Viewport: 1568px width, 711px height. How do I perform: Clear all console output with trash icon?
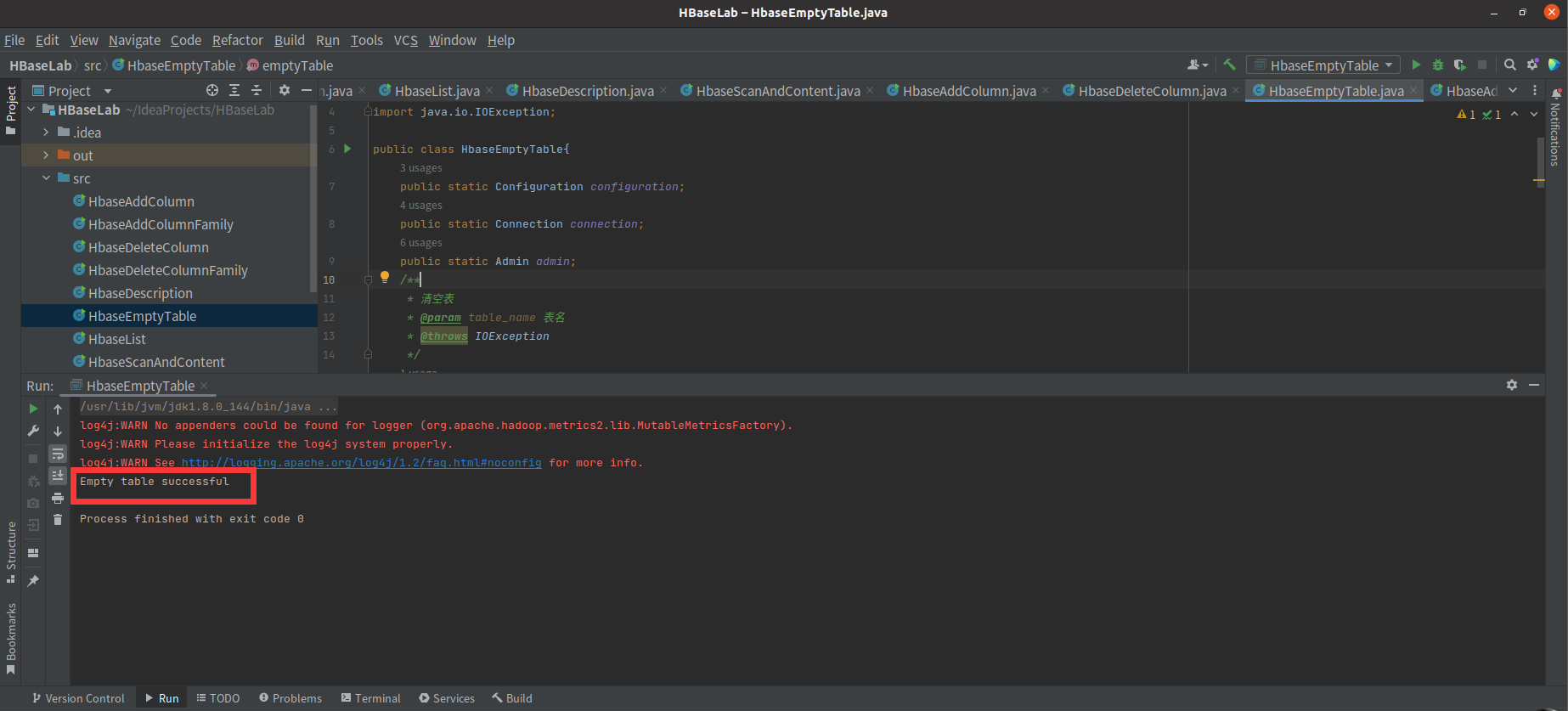(x=58, y=519)
